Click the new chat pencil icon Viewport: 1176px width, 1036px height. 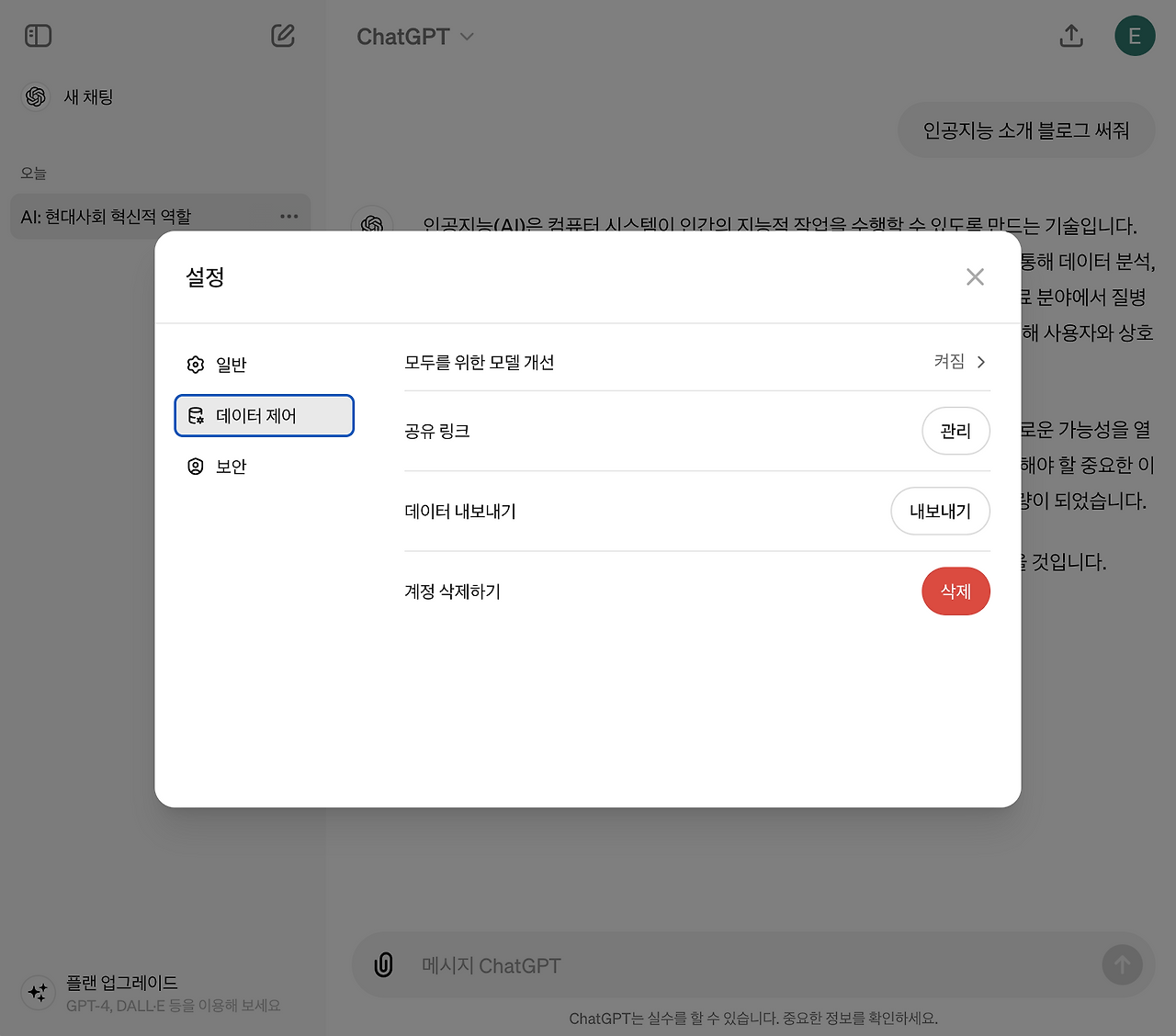tap(283, 36)
